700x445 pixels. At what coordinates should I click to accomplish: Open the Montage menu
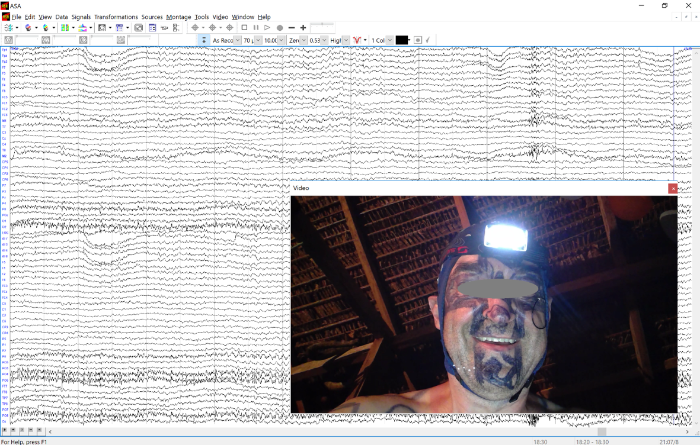pos(179,17)
